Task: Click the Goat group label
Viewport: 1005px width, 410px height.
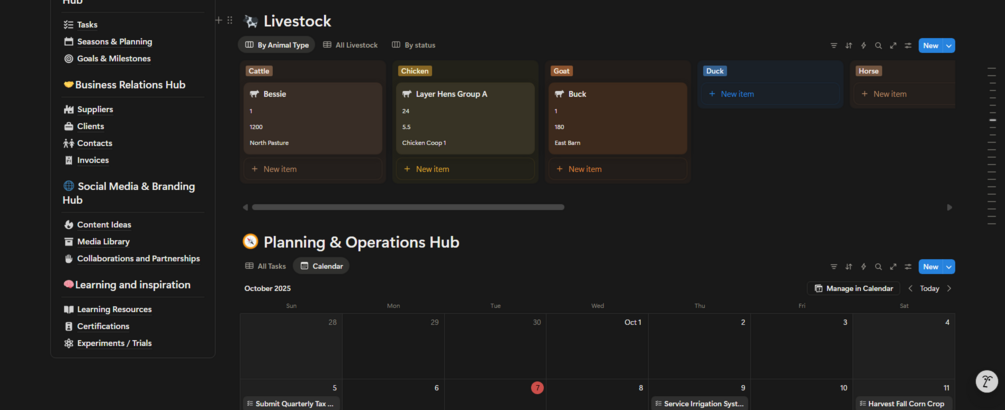Action: tap(561, 71)
